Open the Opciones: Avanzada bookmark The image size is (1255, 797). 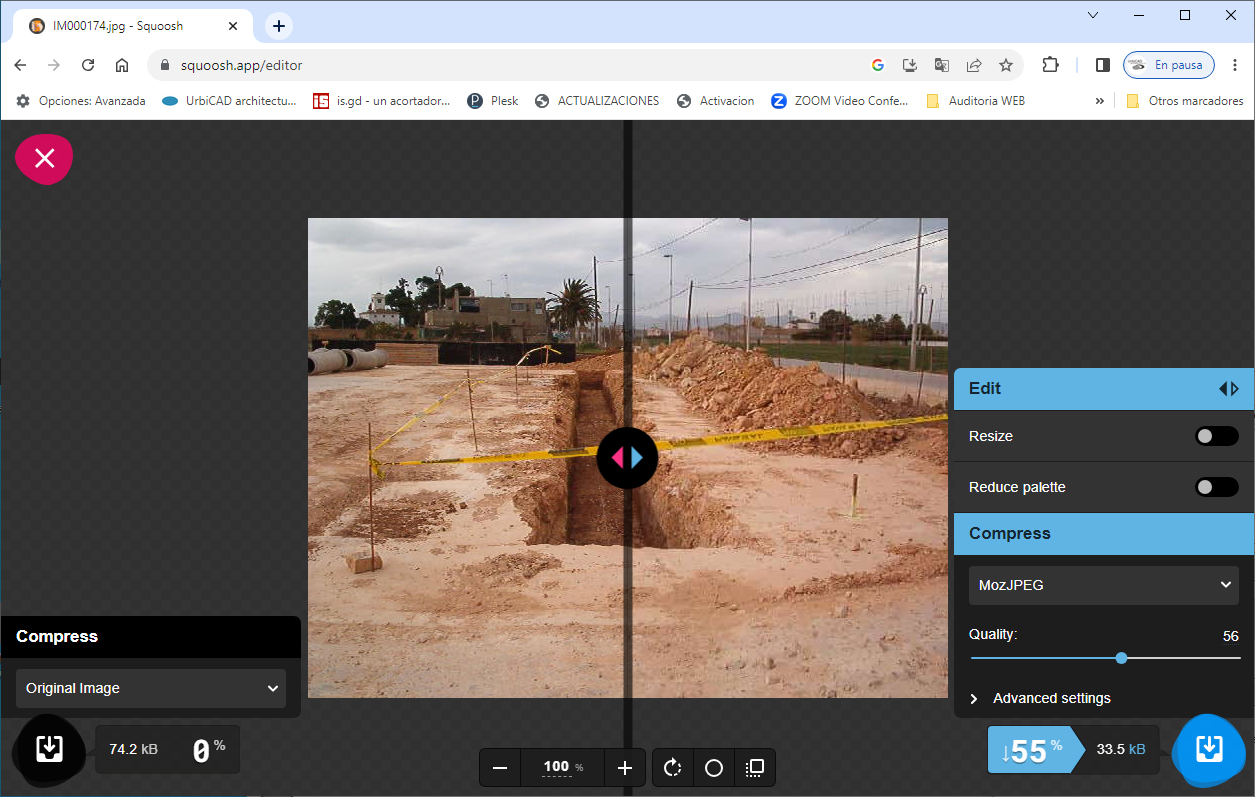click(x=81, y=101)
